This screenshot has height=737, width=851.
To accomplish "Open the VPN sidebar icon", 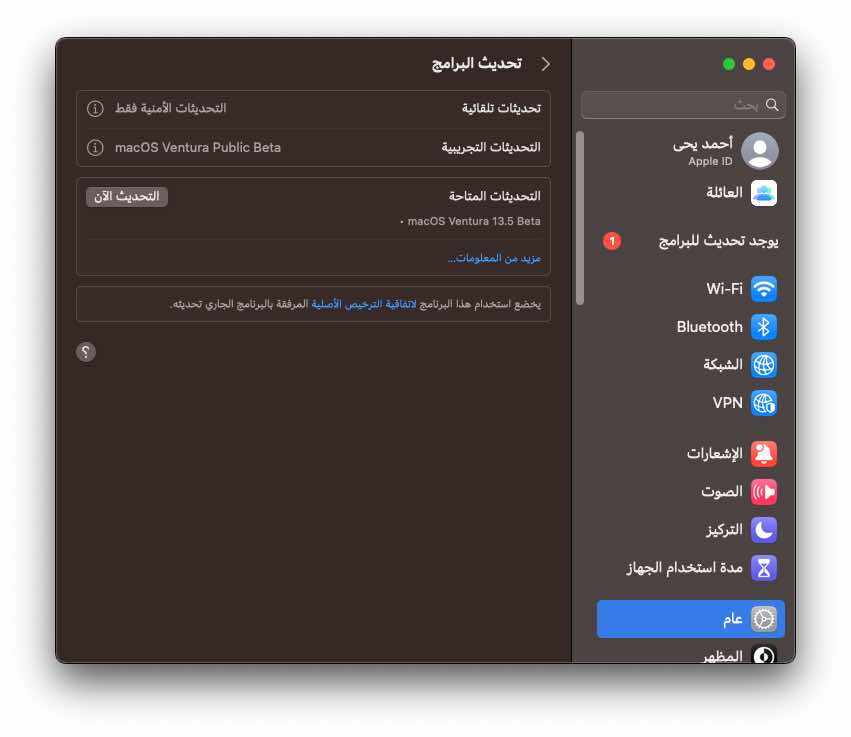I will [763, 403].
